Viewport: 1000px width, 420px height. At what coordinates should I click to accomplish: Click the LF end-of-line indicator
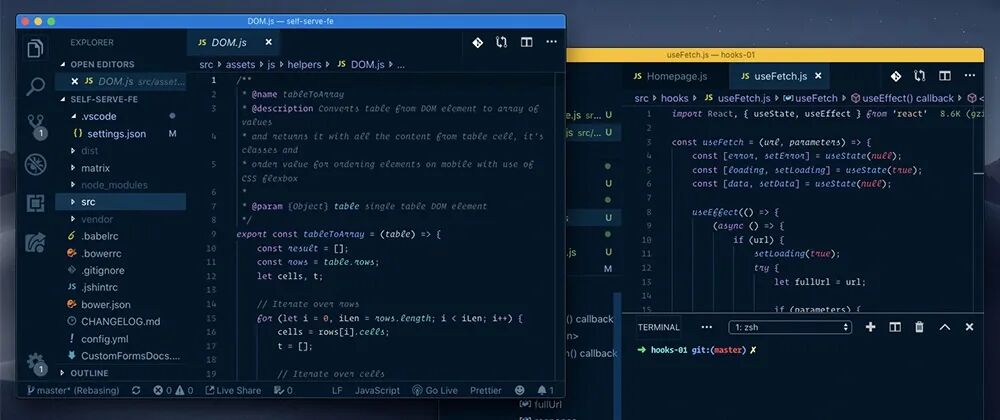pos(337,390)
